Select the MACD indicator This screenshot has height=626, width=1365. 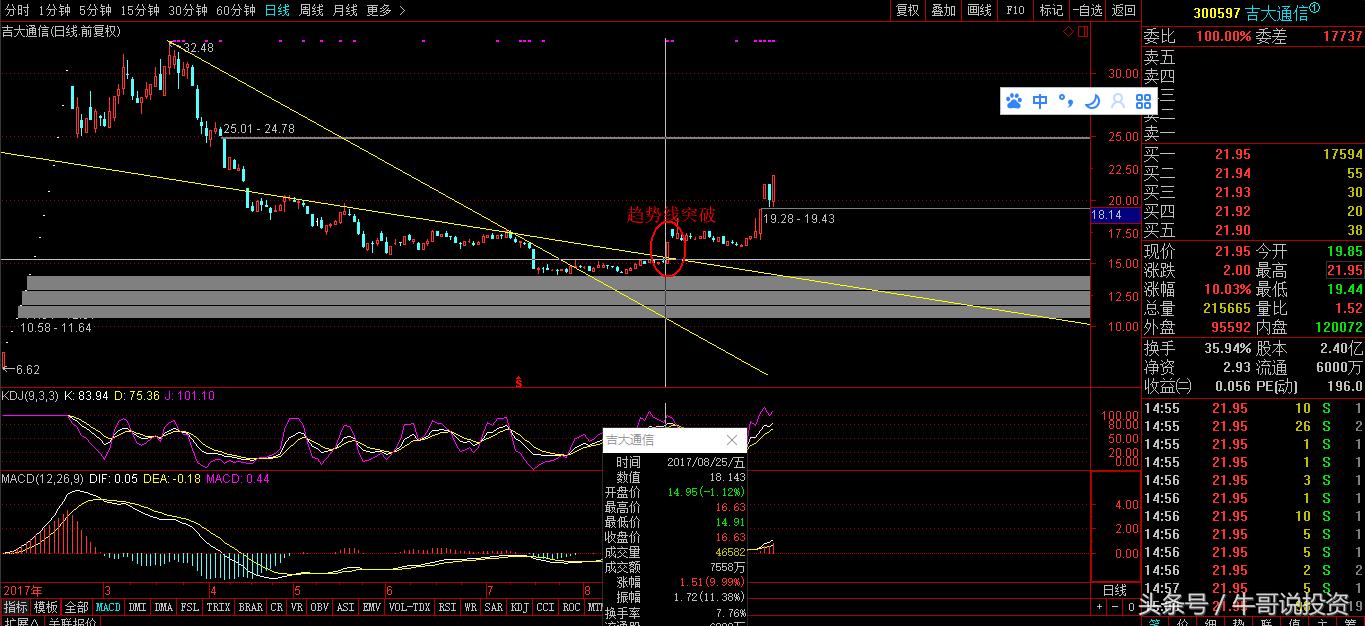tap(108, 607)
